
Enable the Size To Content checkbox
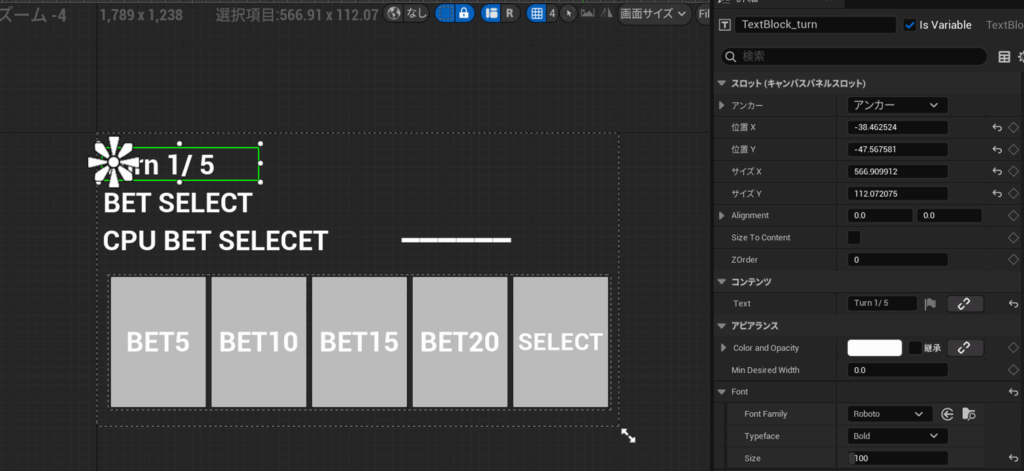coord(854,238)
